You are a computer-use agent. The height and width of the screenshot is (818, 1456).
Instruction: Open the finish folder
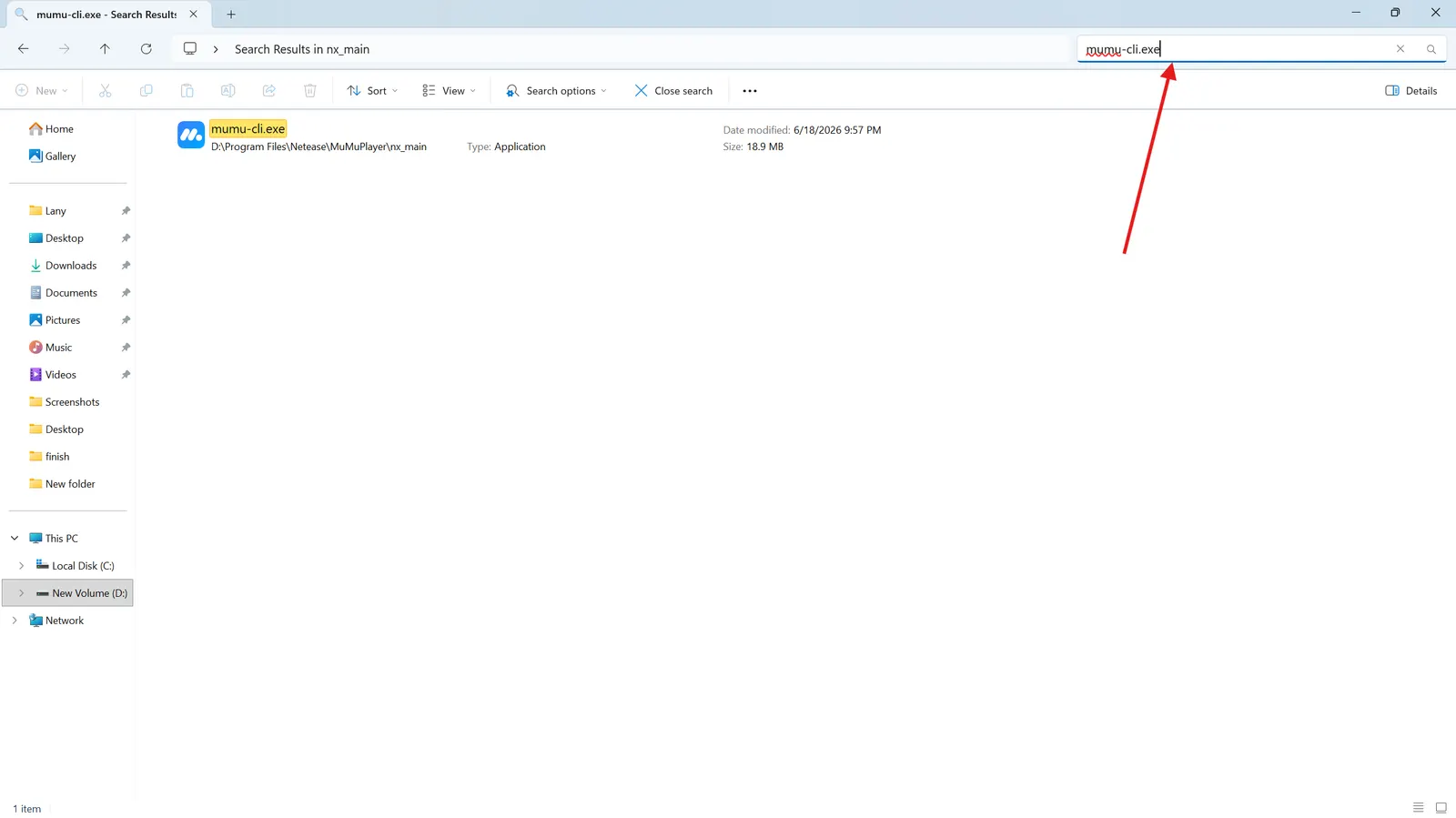(49, 457)
